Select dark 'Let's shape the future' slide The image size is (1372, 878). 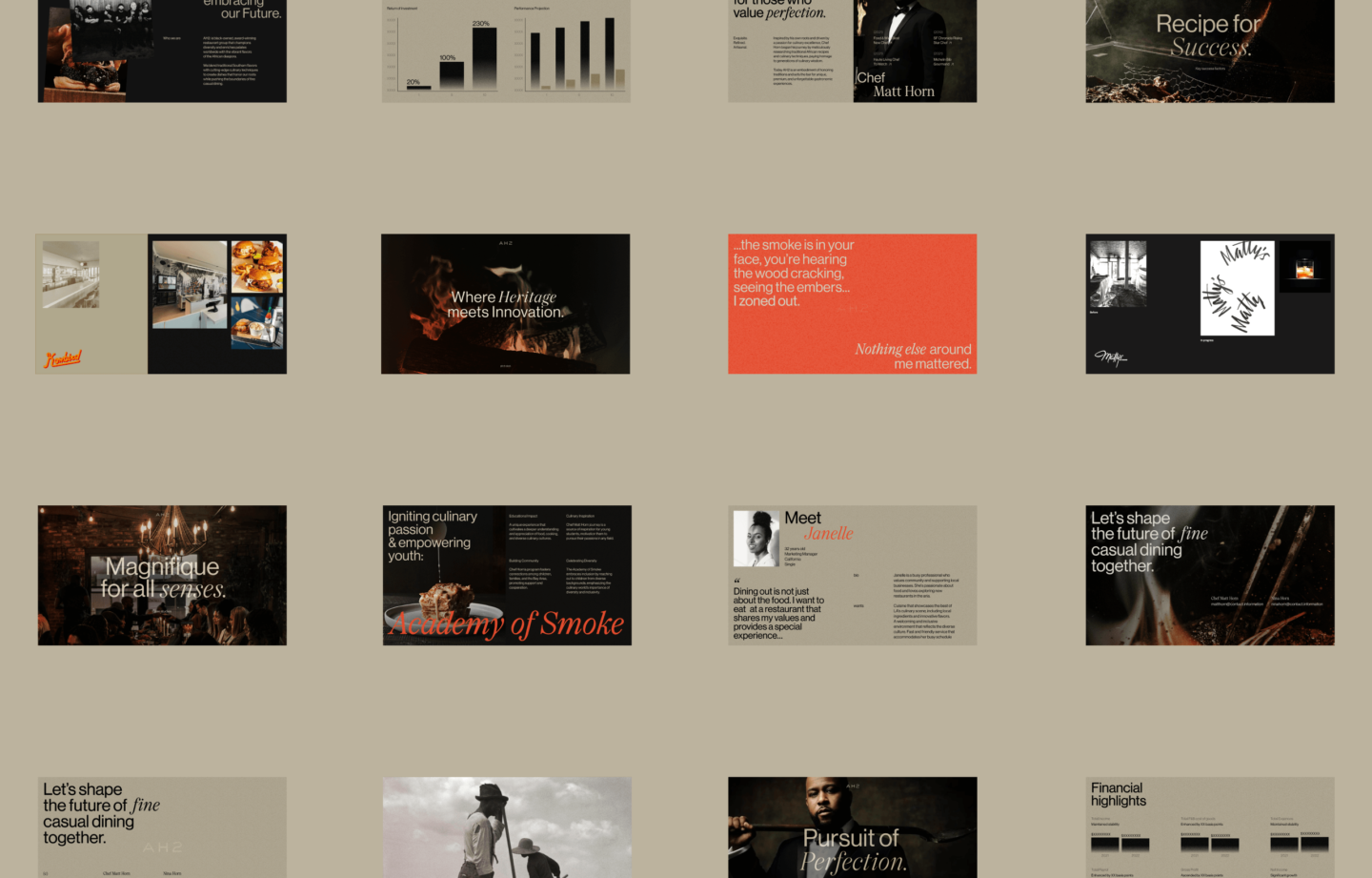(x=1209, y=576)
